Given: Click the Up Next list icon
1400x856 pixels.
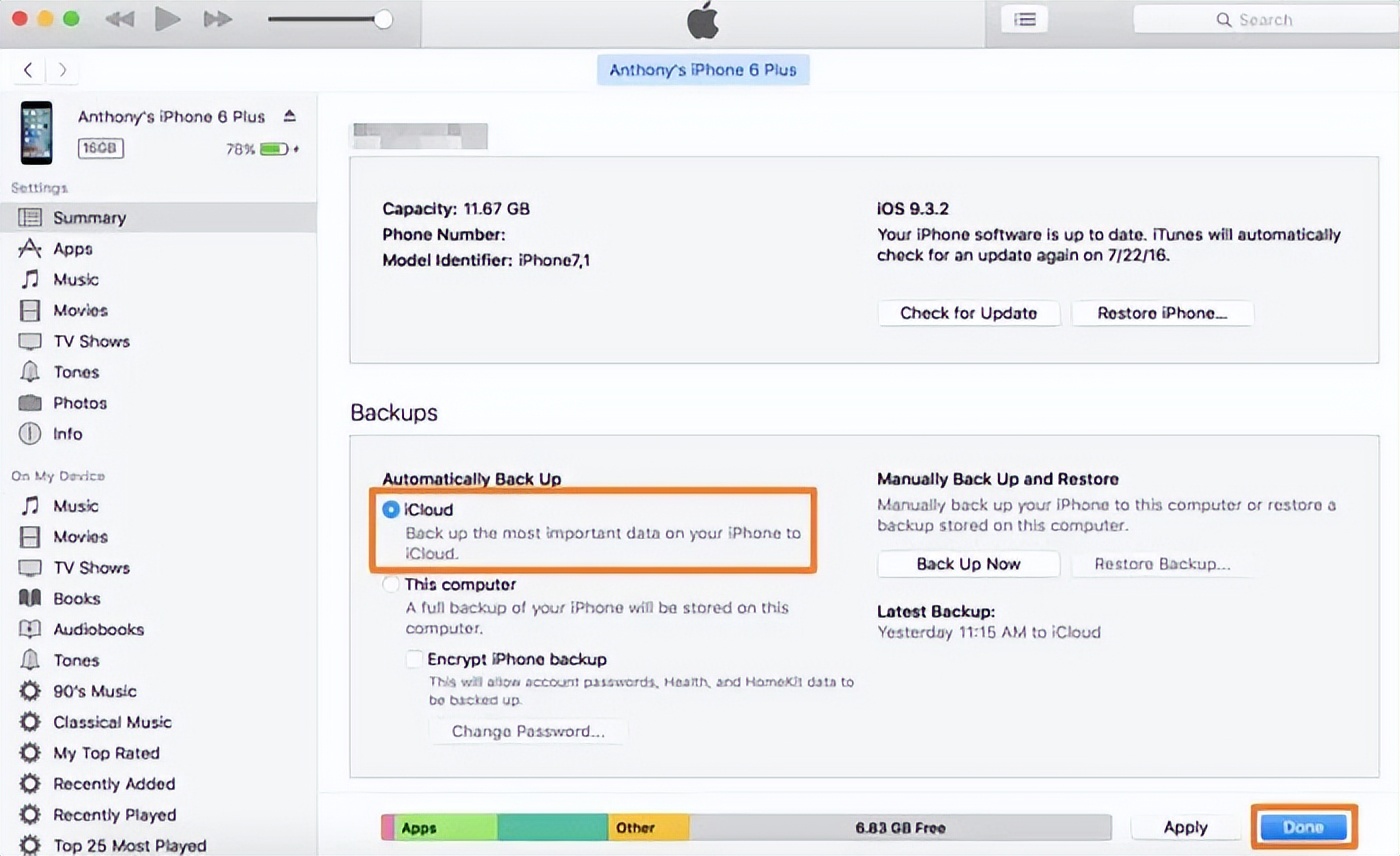Looking at the screenshot, I should tap(1023, 18).
